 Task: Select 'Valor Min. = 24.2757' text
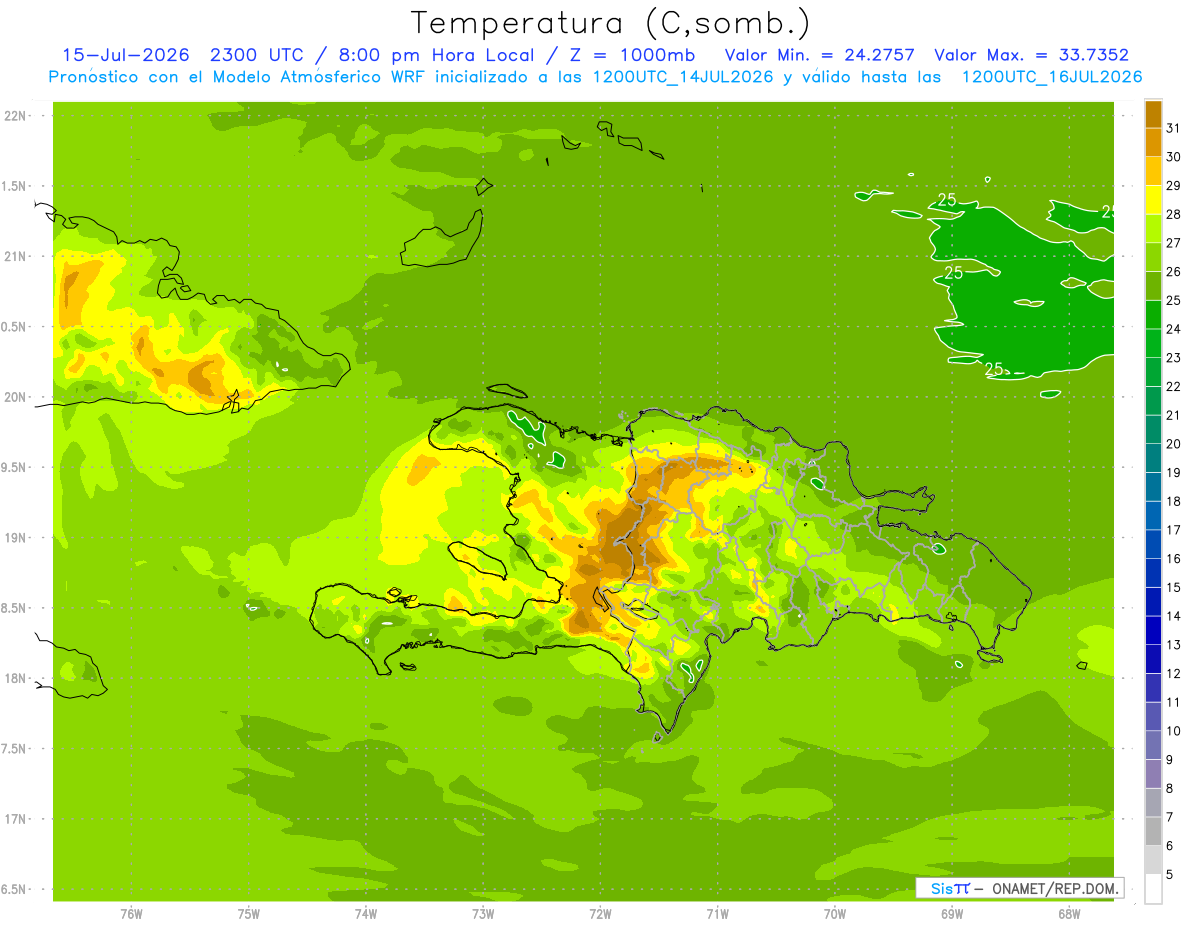819,55
